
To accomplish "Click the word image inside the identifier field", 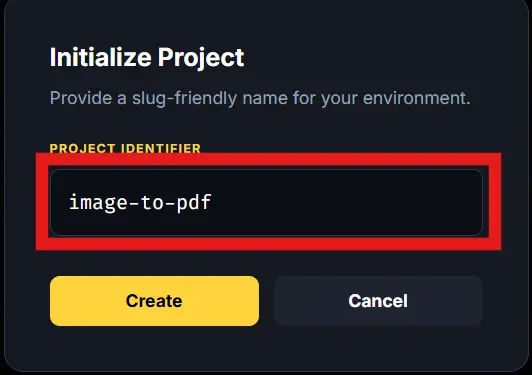I will pyautogui.click(x=98, y=203).
